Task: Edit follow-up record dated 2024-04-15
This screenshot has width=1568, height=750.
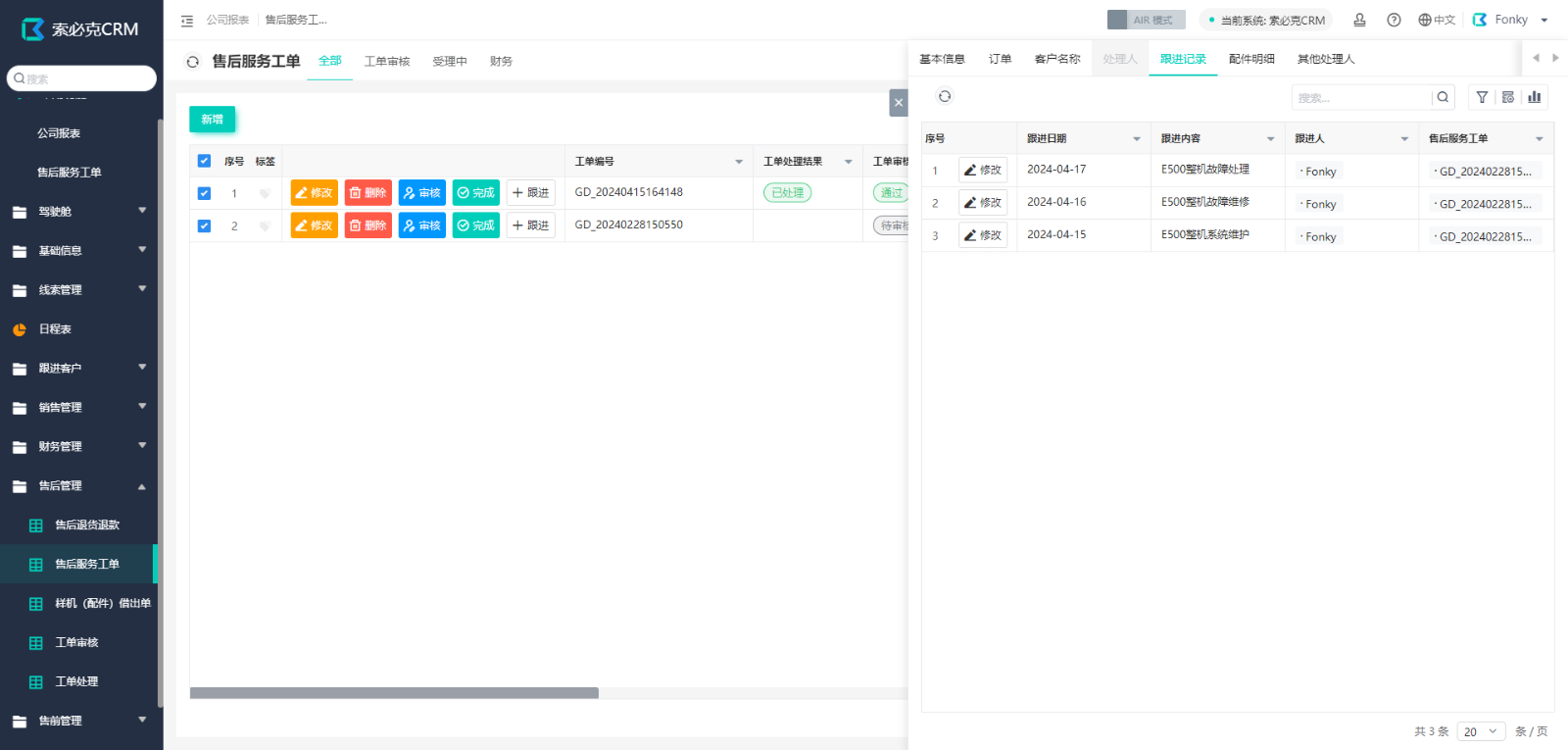Action: (983, 235)
